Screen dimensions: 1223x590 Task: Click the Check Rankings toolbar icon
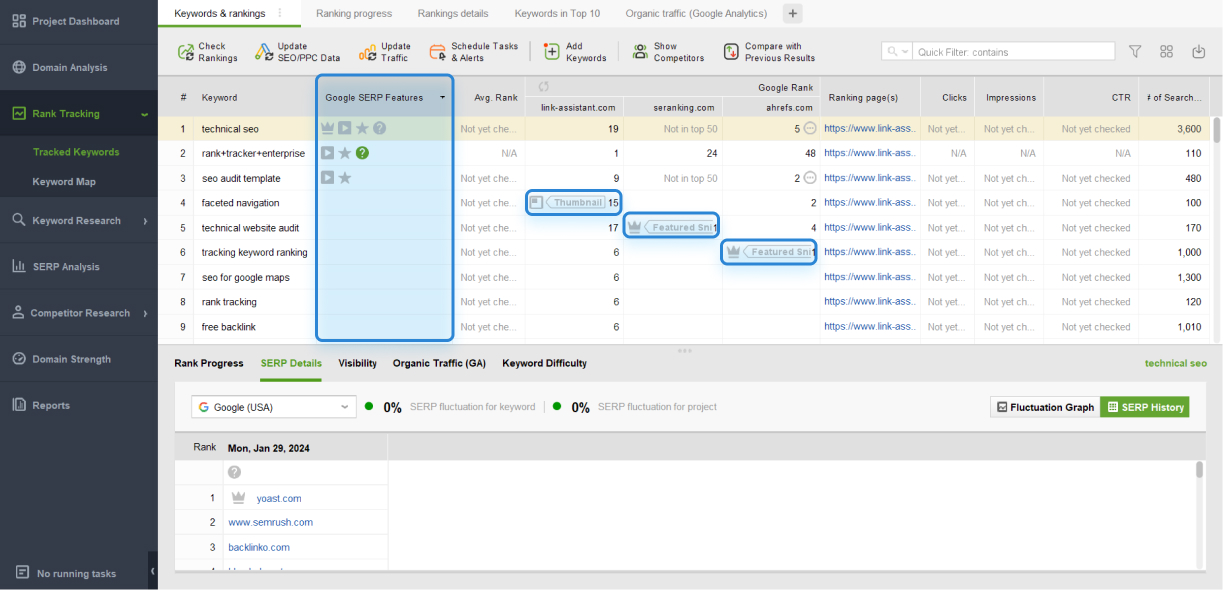186,52
